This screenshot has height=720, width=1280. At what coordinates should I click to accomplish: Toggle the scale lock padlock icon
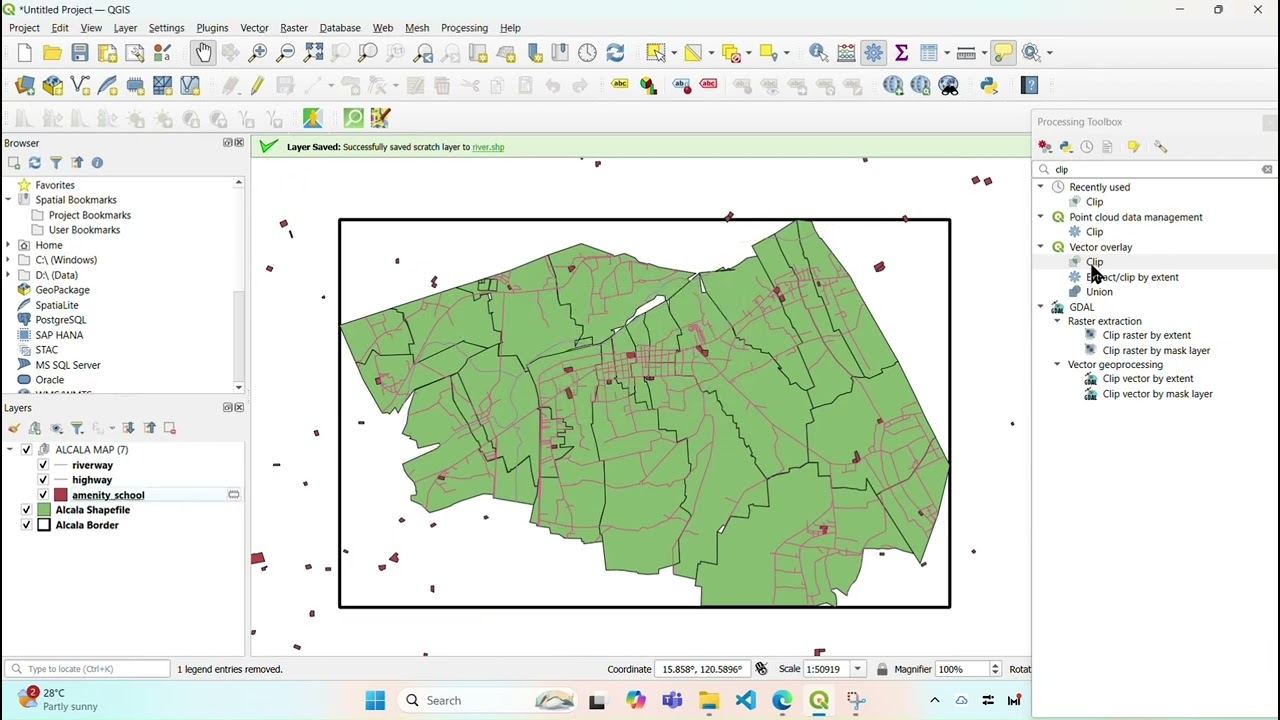click(882, 669)
